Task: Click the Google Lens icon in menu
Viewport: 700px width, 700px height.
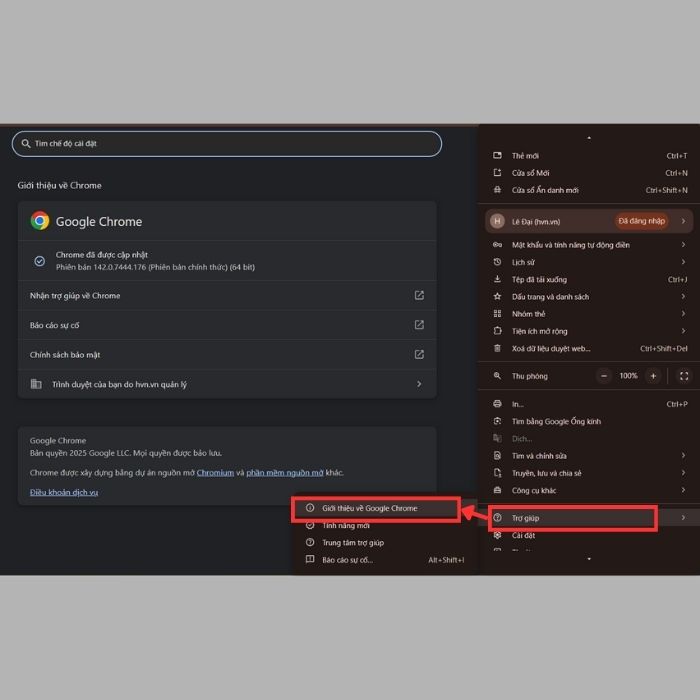Action: (x=497, y=421)
